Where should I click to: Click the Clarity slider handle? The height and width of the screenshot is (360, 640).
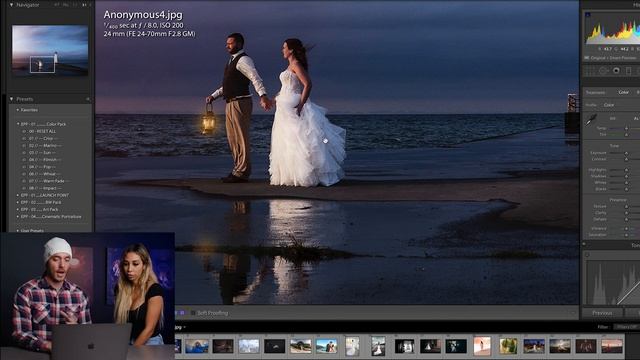pyautogui.click(x=627, y=213)
